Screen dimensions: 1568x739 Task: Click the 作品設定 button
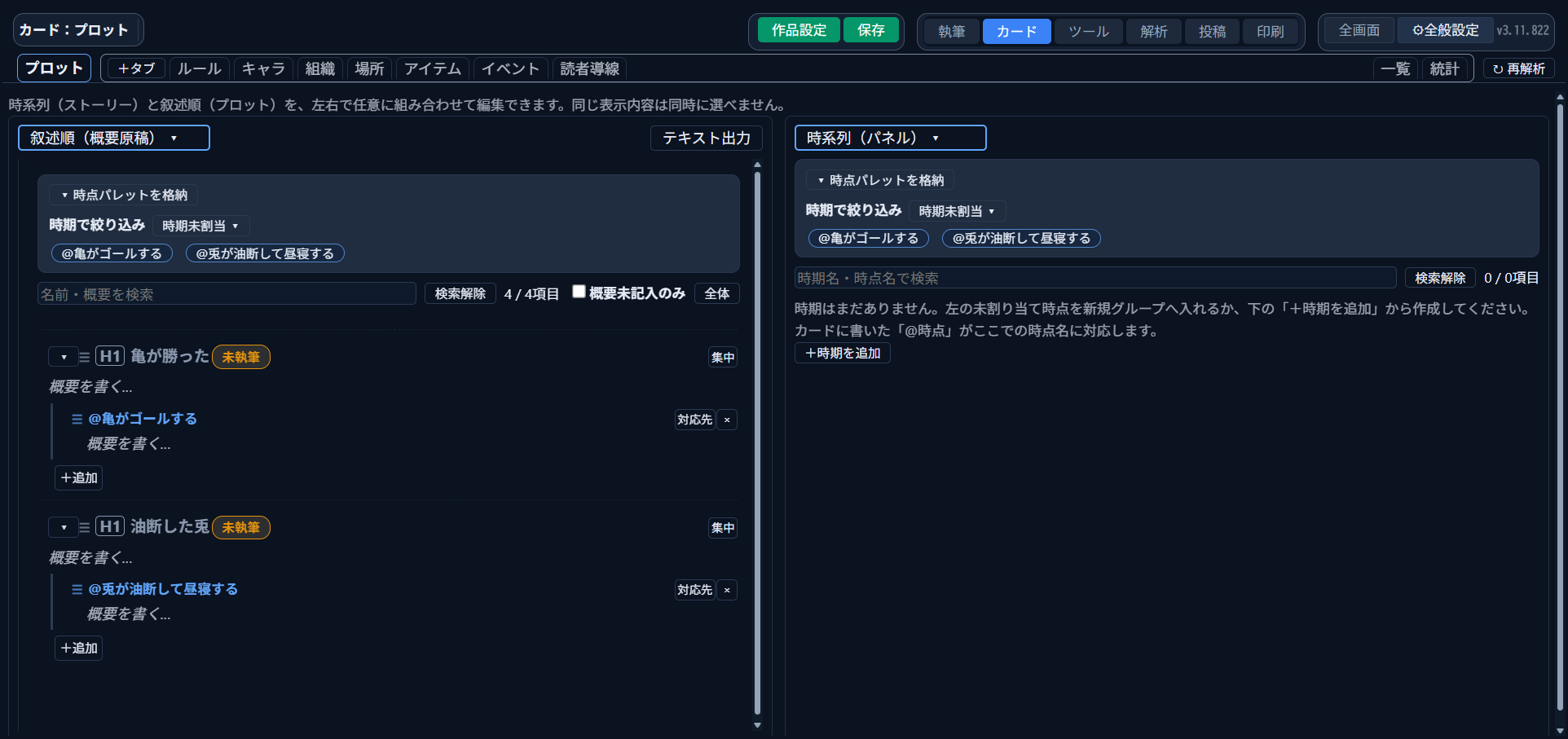coord(799,30)
